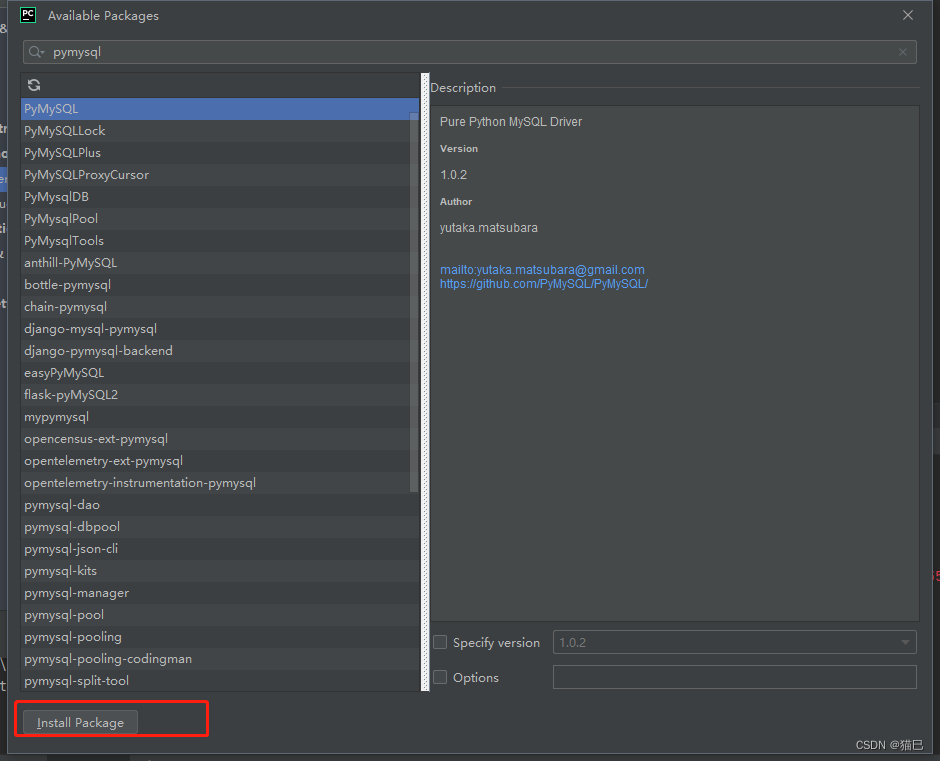Click the yutaka.matsubara author name

489,228
